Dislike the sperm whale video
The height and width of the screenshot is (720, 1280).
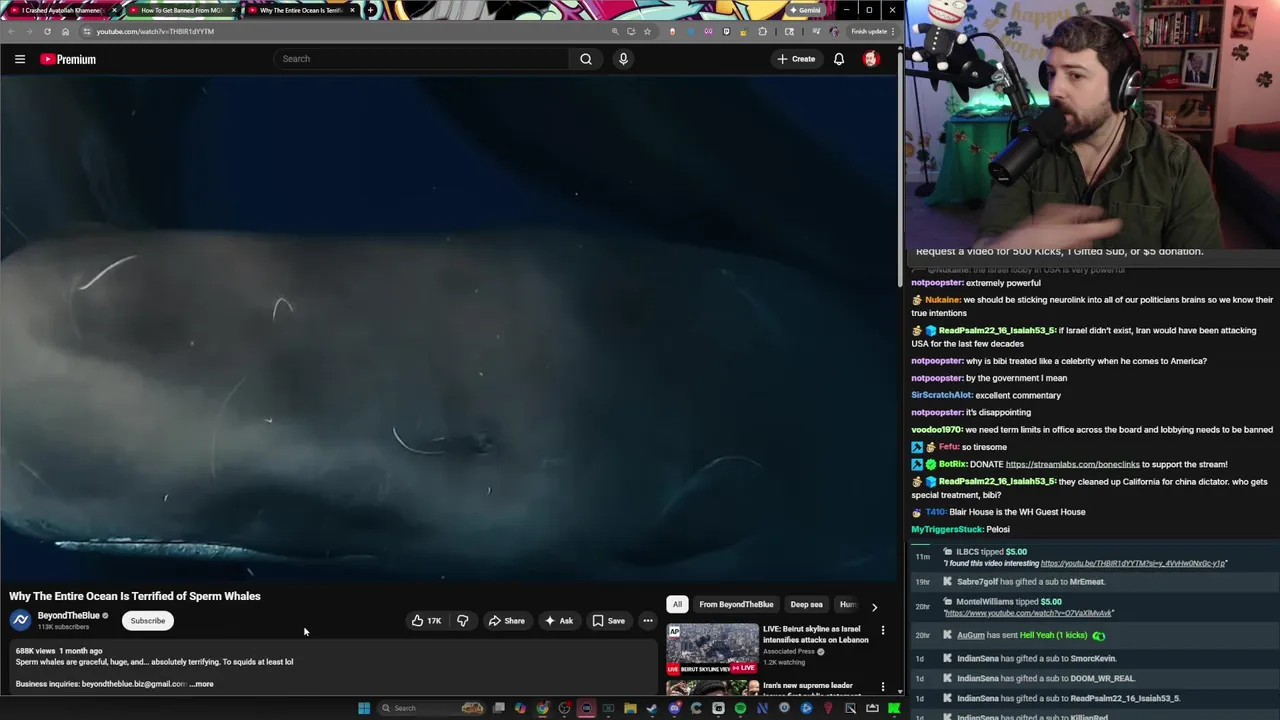(462, 621)
